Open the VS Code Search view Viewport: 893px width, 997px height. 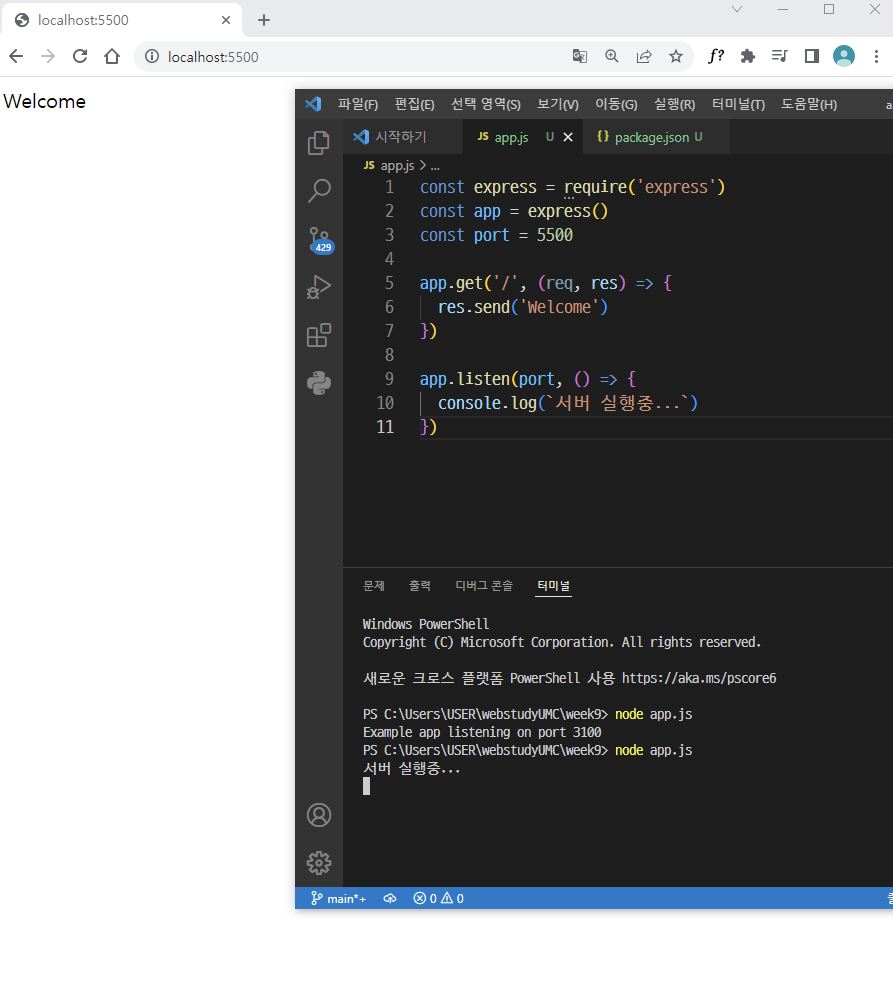[319, 190]
